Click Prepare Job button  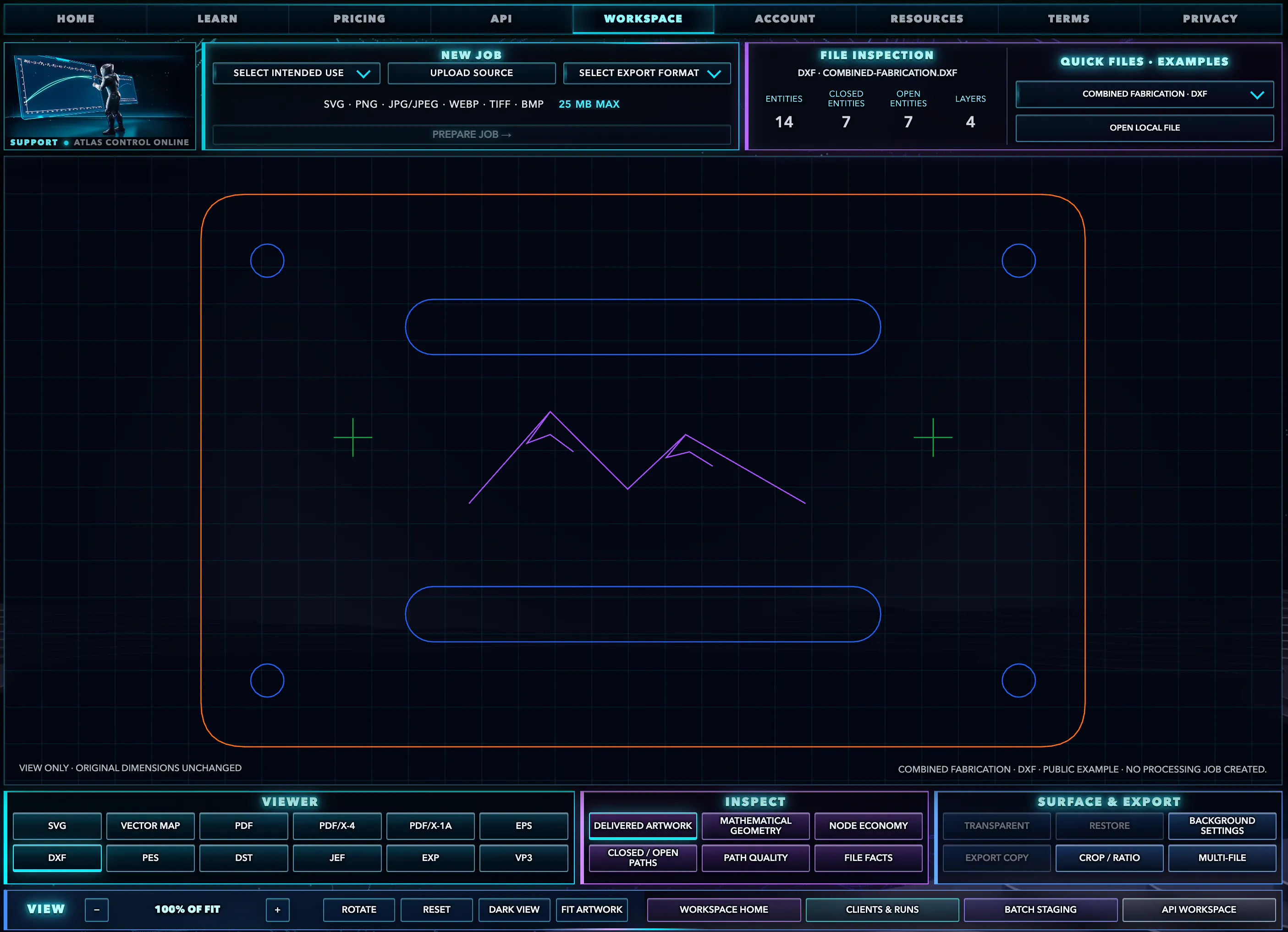coord(471,135)
